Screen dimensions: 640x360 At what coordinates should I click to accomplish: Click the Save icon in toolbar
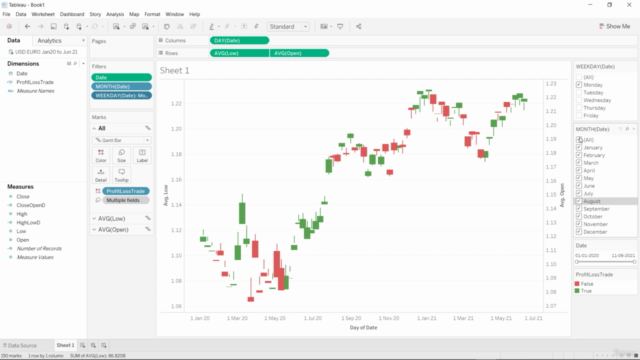click(53, 27)
